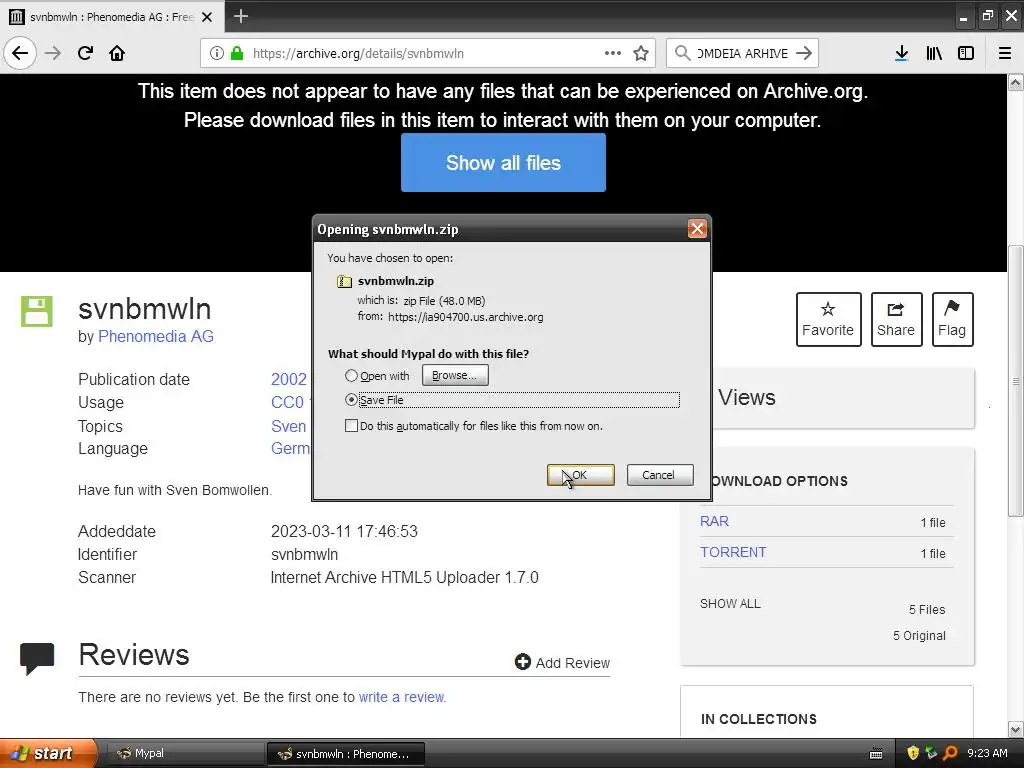The height and width of the screenshot is (768, 1024).
Task: Open the Phenomedia AG creator link
Action: coord(155,336)
